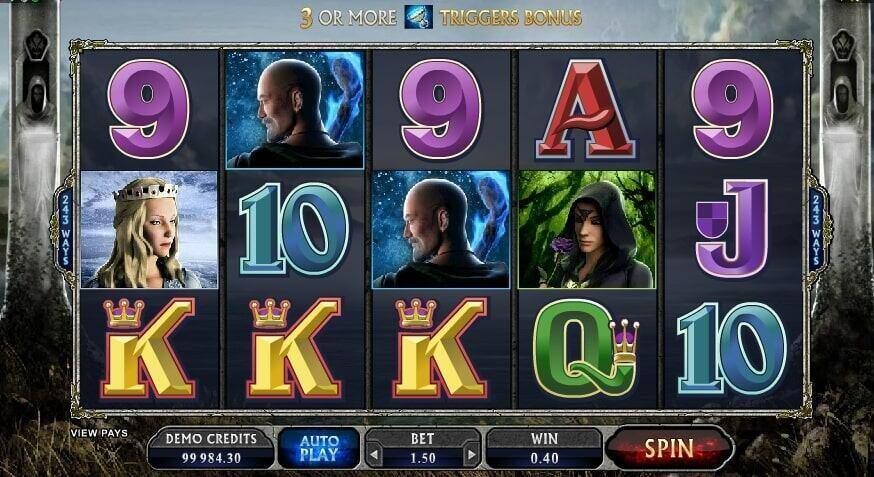Click the purple J symbol

pyautogui.click(x=732, y=228)
